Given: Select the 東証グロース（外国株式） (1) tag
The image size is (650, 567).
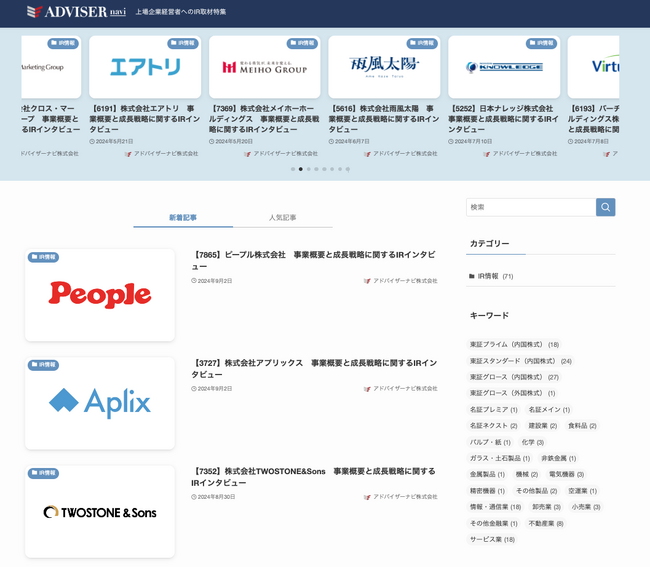Looking at the screenshot, I should [512, 393].
